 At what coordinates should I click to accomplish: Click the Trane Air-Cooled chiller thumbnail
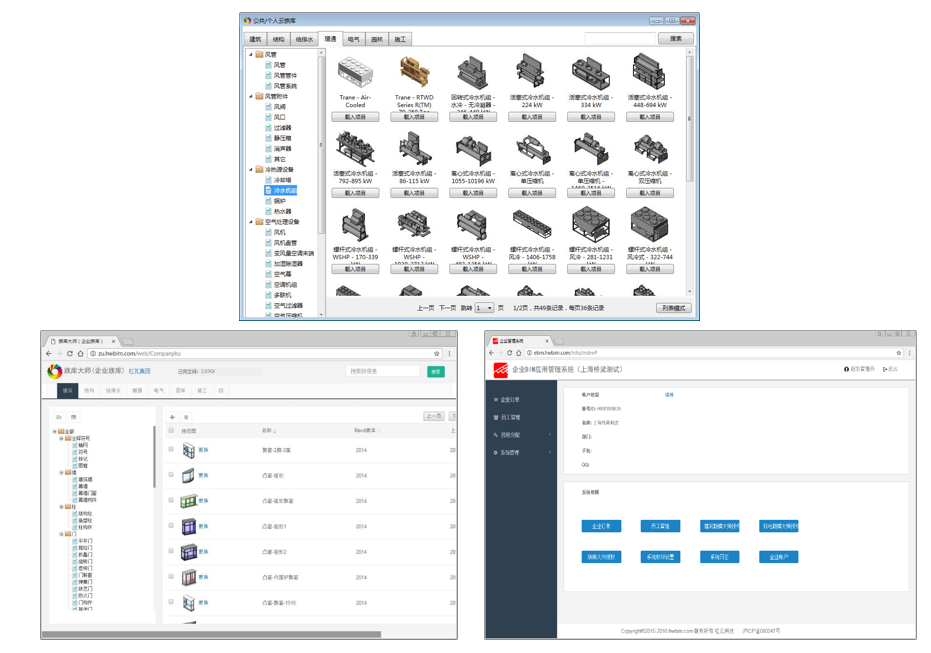[x=355, y=73]
